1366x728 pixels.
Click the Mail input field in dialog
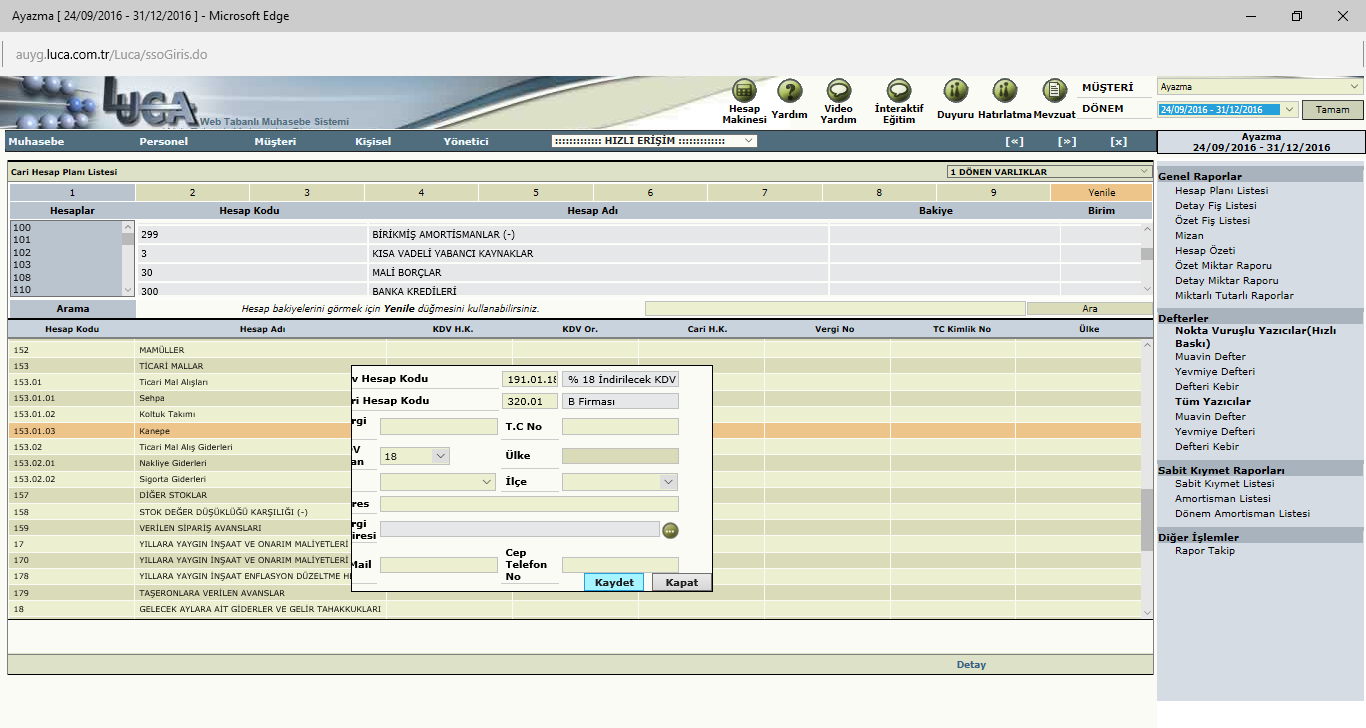(438, 565)
